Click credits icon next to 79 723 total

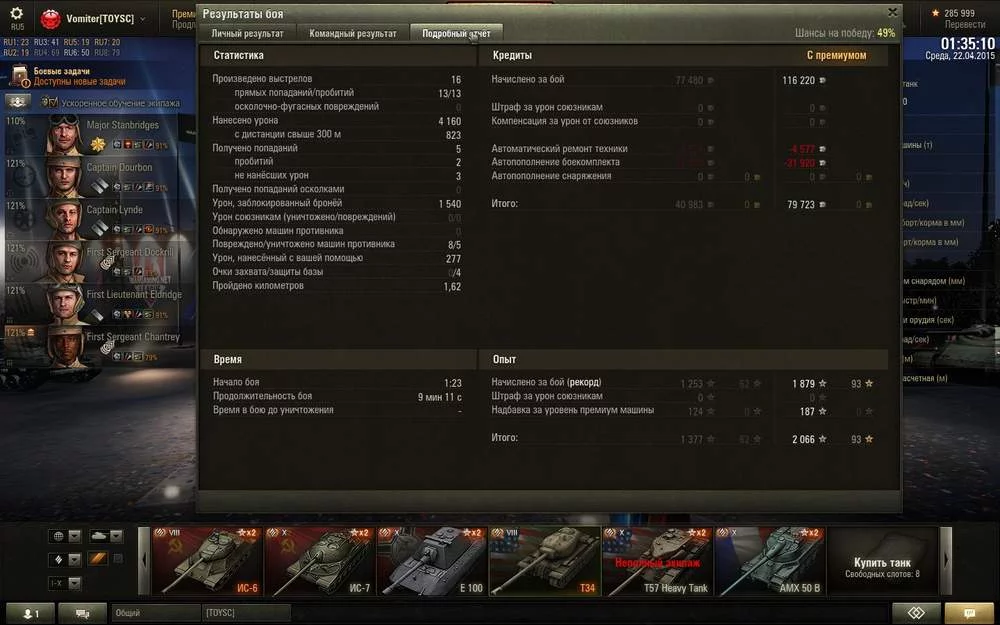pos(823,205)
